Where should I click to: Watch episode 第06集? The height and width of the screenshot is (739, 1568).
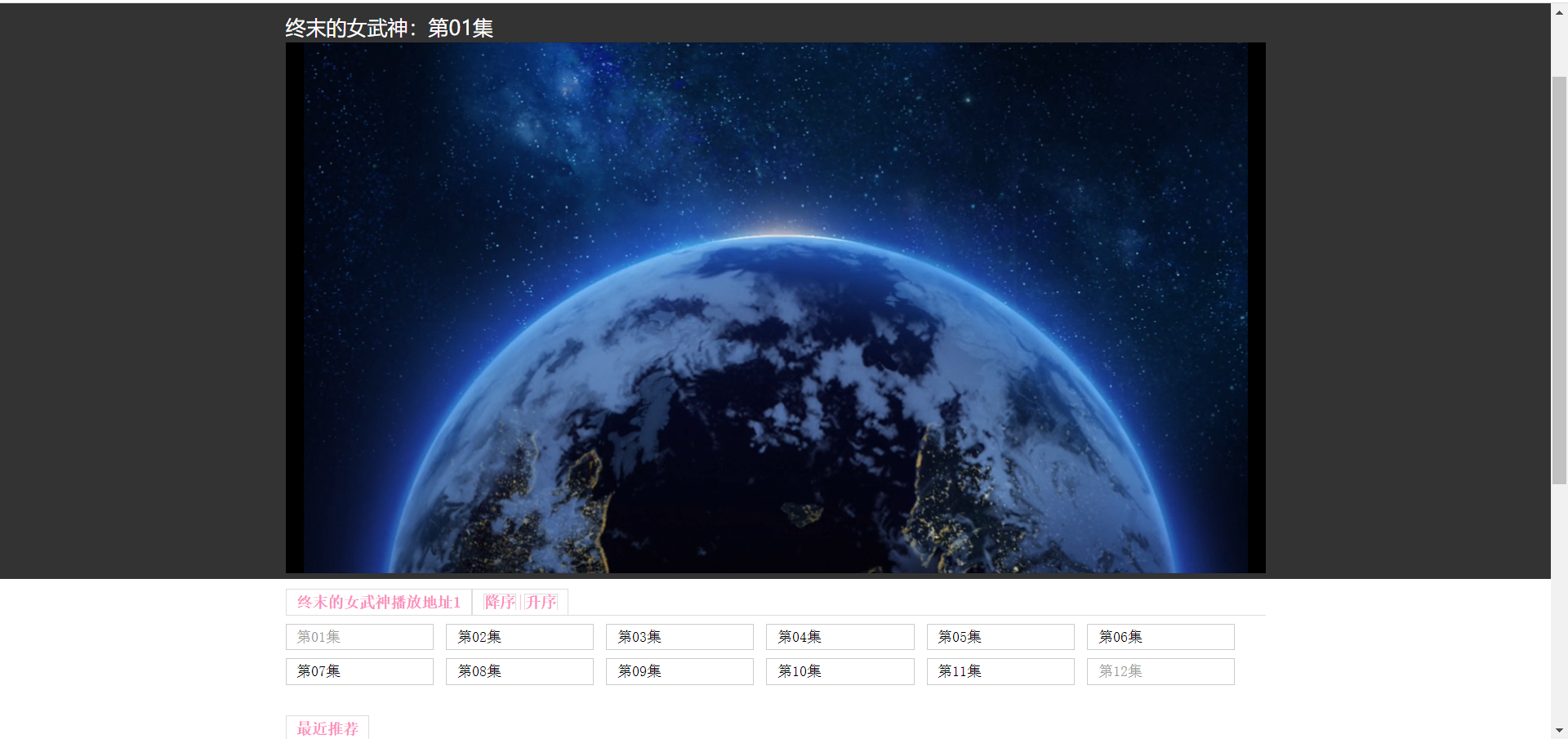(1160, 637)
